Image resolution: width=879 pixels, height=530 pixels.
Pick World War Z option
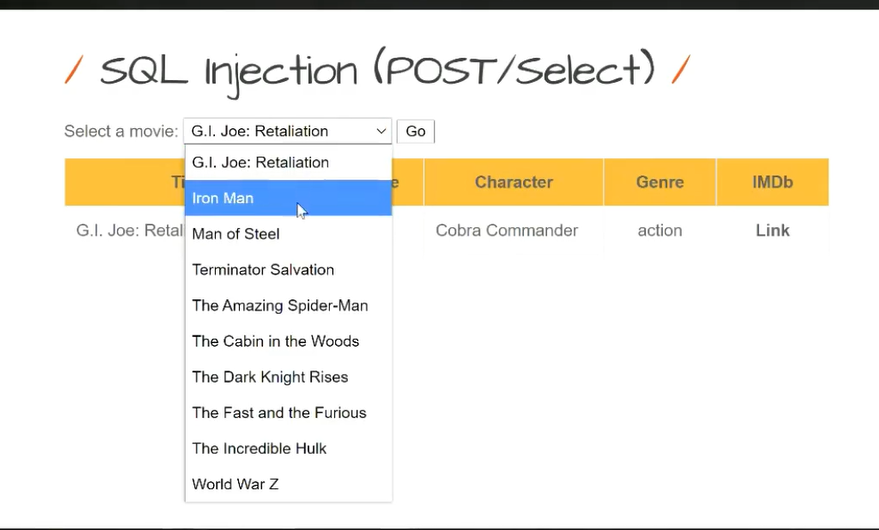coord(235,484)
